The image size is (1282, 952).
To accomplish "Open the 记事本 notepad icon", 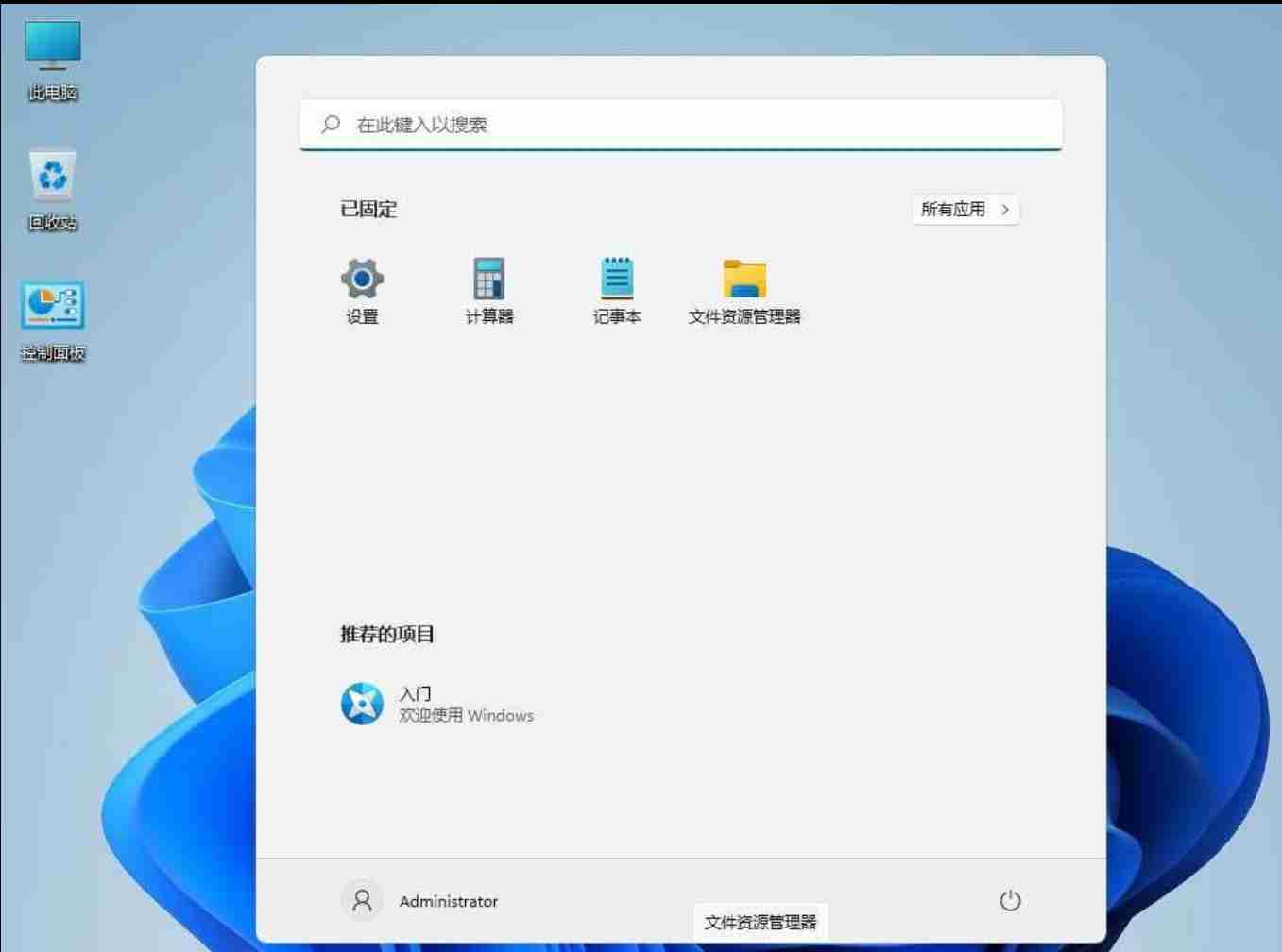I will pos(617,279).
